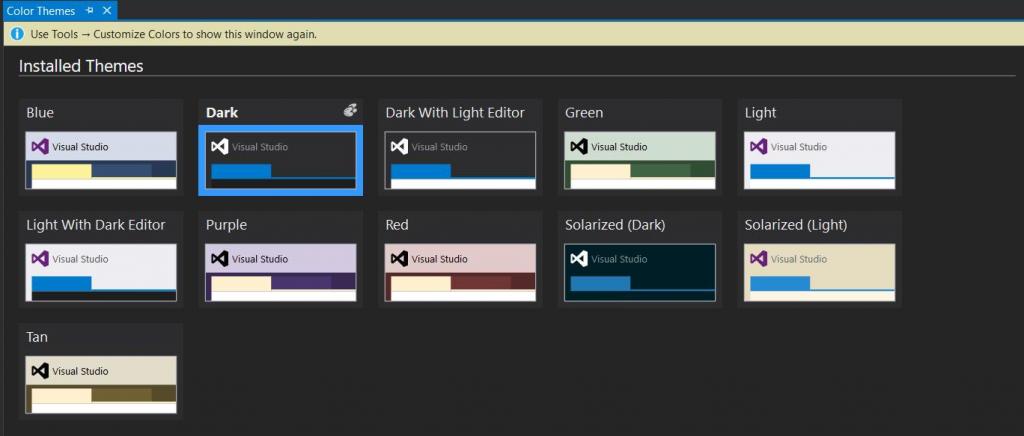Click the "Blue" theme label
The image size is (1024, 436).
(x=40, y=112)
